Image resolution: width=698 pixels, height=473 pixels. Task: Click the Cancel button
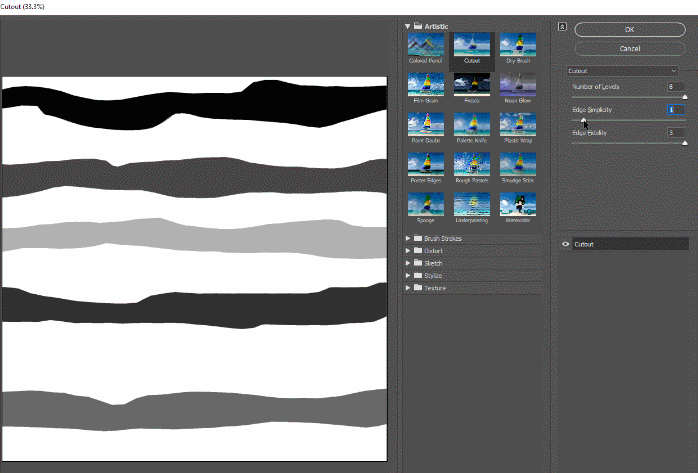pos(630,47)
